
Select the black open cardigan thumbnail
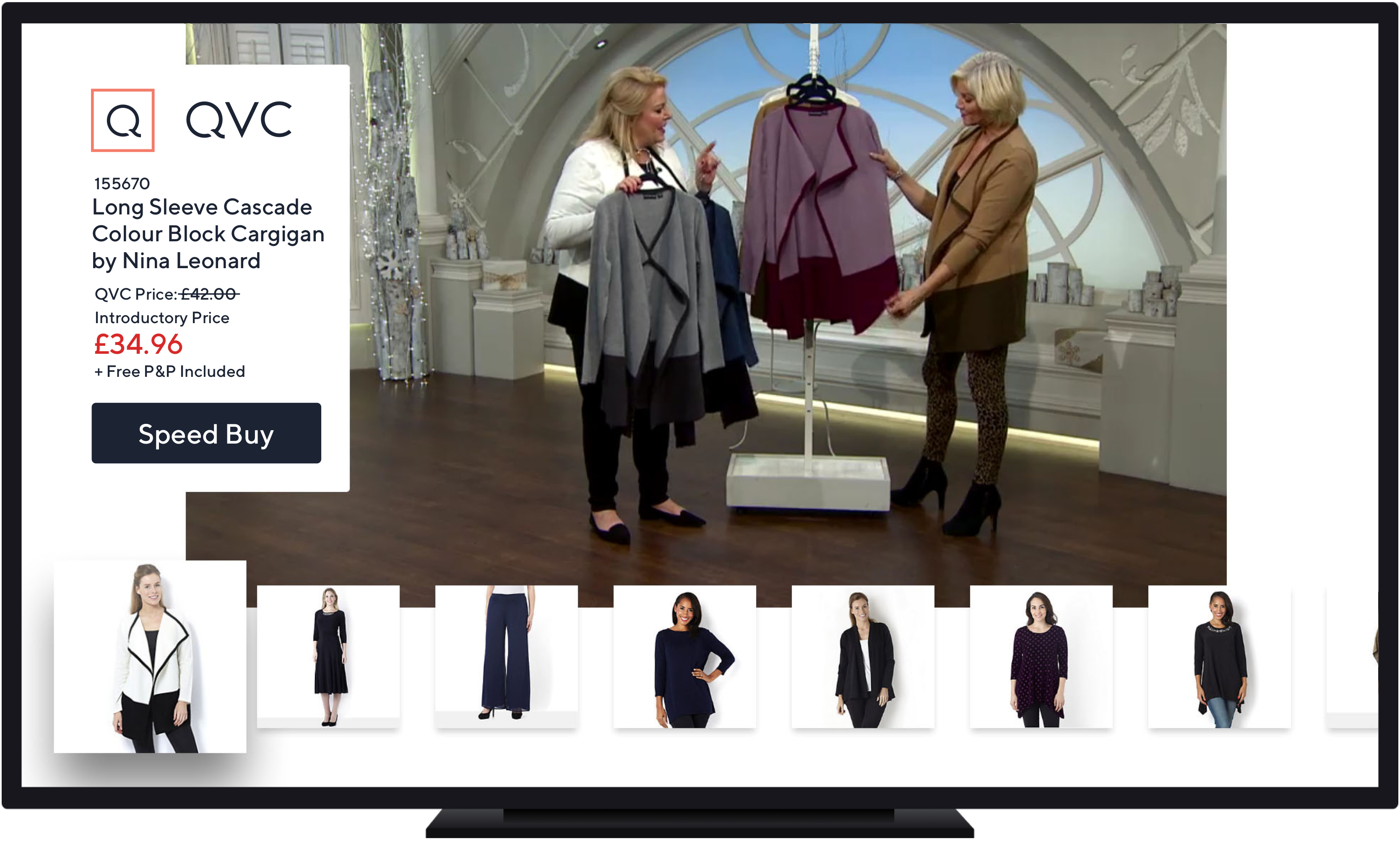coord(863,656)
